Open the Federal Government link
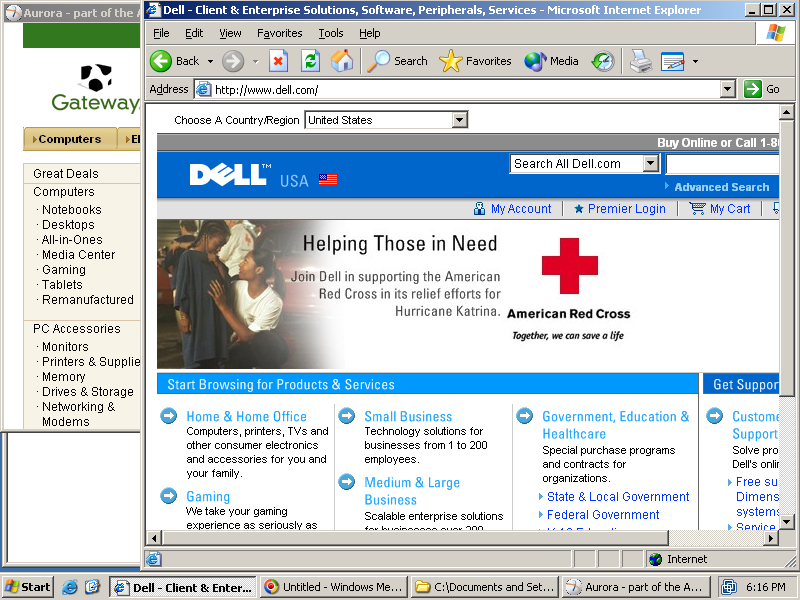800x600 pixels. (x=603, y=514)
